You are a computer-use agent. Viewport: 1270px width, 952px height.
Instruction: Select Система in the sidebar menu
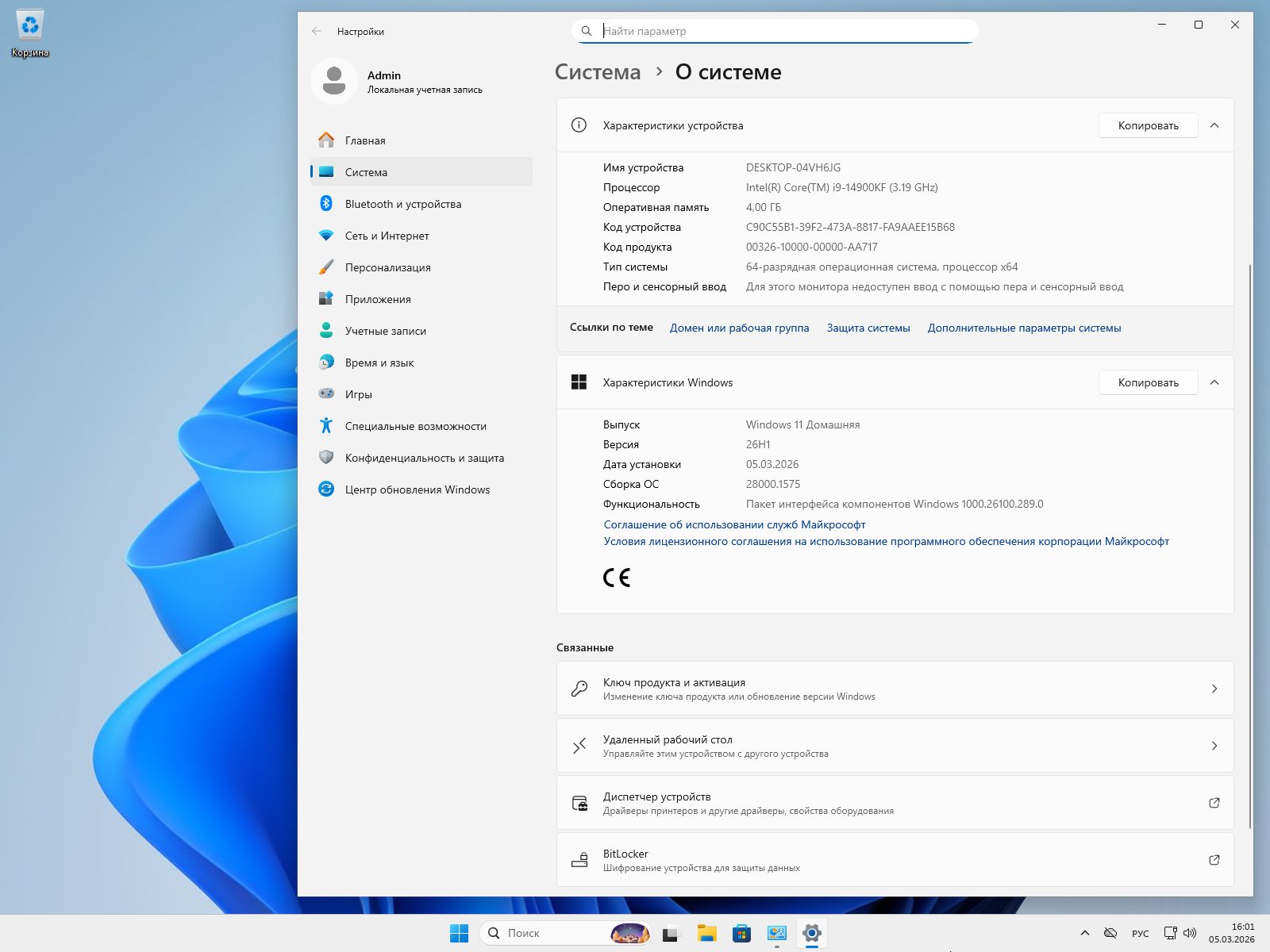pyautogui.click(x=365, y=172)
